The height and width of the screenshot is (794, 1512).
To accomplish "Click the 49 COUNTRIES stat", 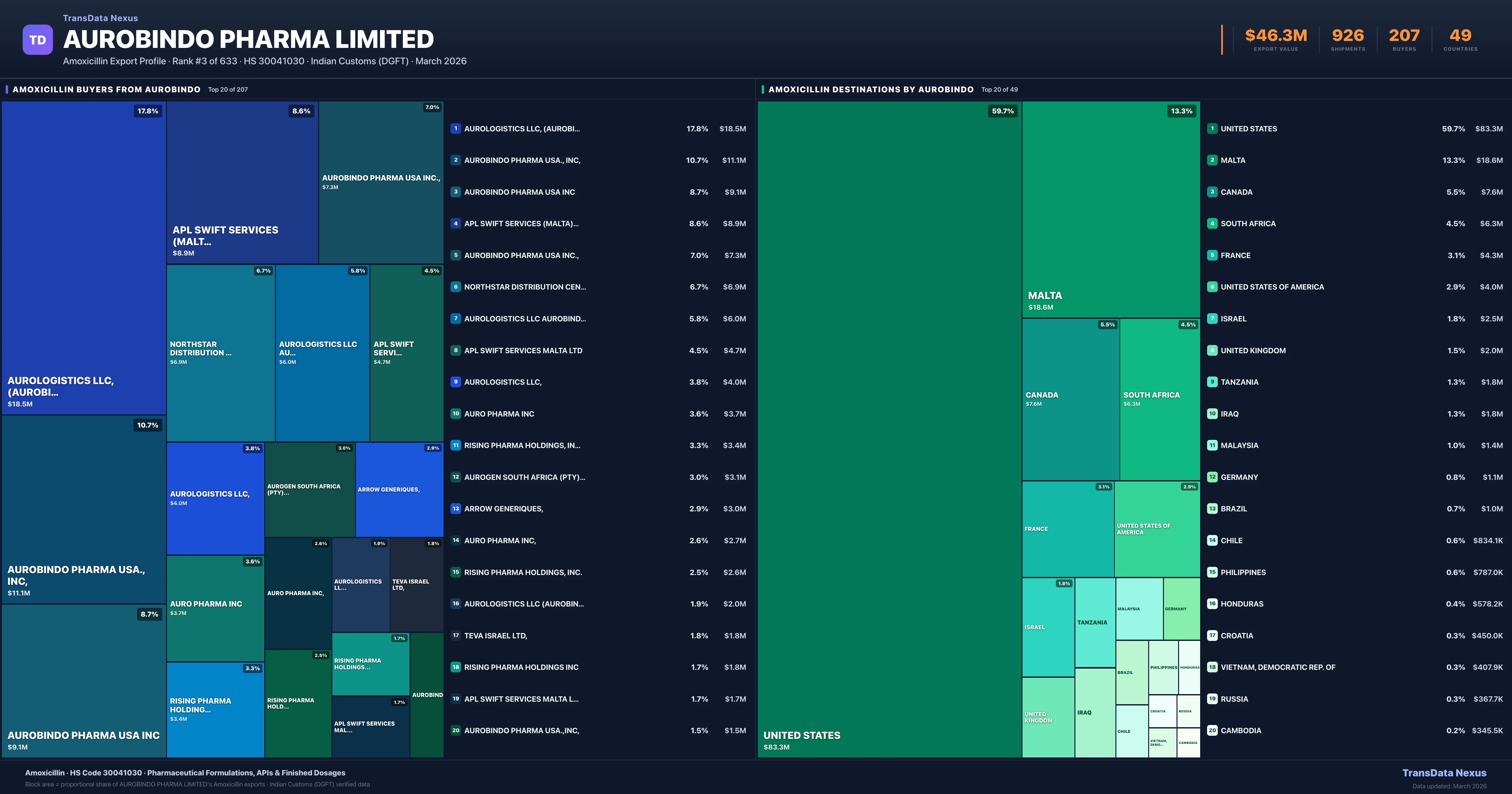I will [x=1460, y=35].
